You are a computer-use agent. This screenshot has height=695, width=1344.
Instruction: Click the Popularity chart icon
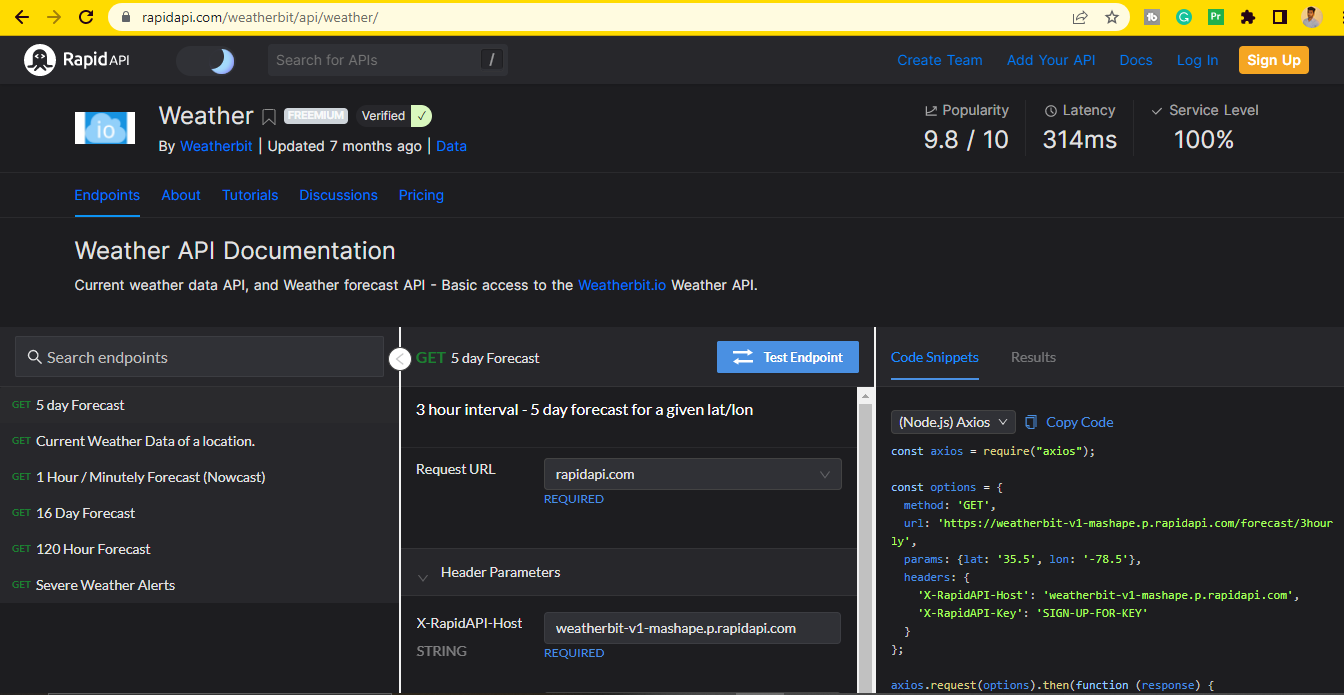click(x=931, y=111)
